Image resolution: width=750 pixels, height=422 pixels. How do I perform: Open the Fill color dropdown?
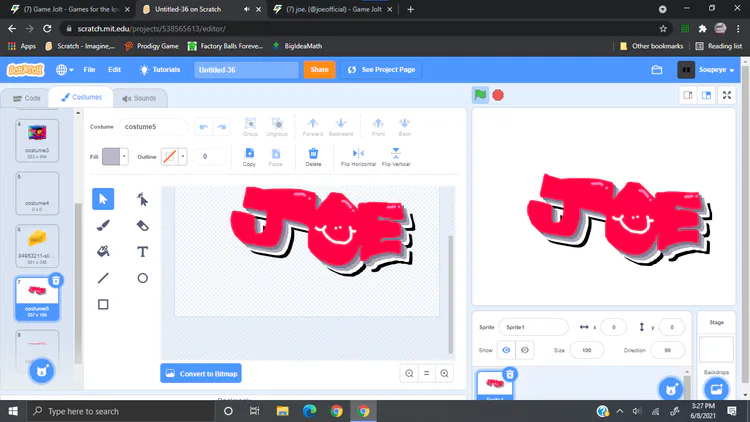pos(124,156)
